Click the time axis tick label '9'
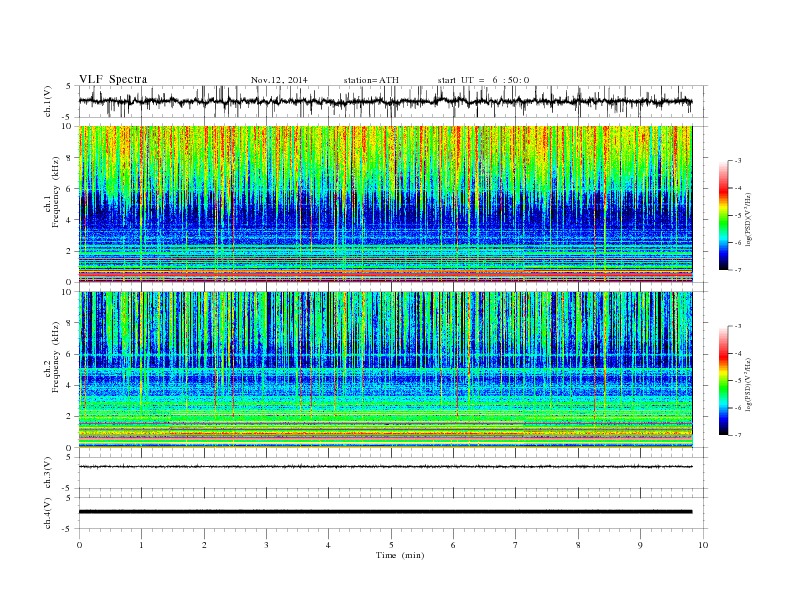The width and height of the screenshot is (792, 612). (x=640, y=545)
